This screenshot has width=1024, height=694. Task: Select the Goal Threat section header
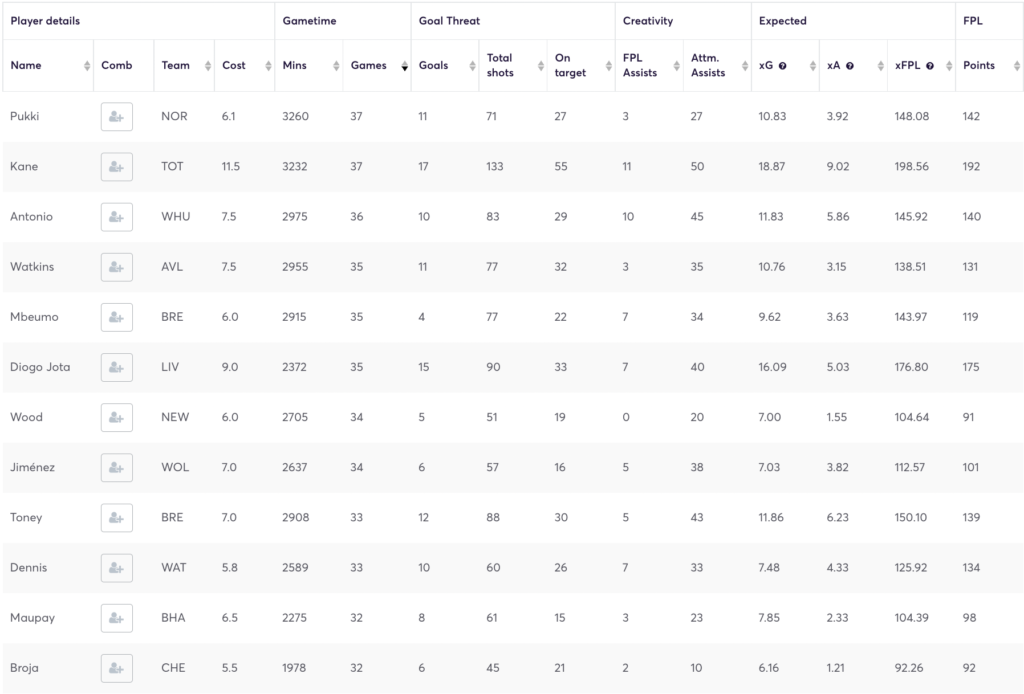point(447,20)
